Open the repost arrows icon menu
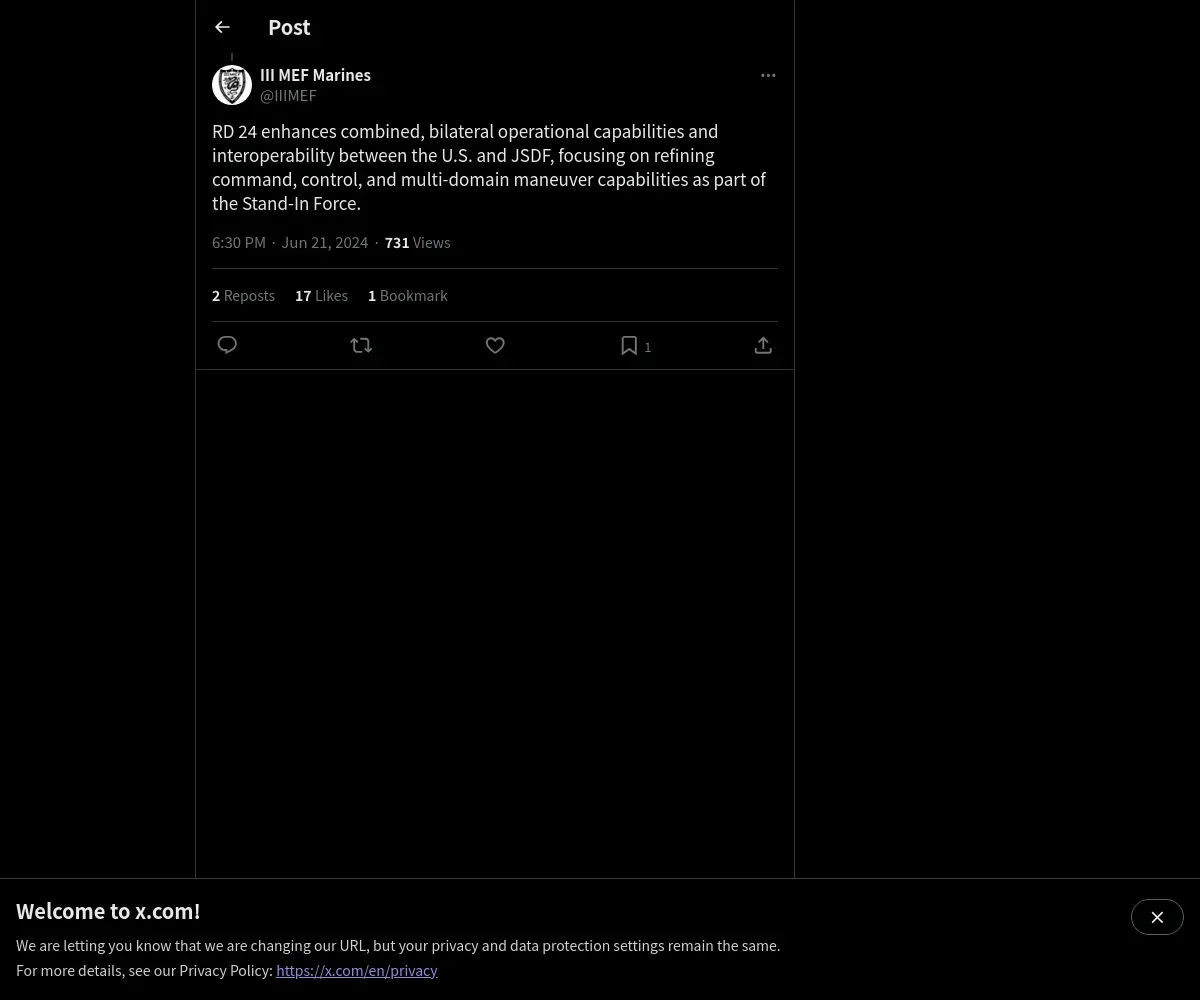 pyautogui.click(x=361, y=345)
